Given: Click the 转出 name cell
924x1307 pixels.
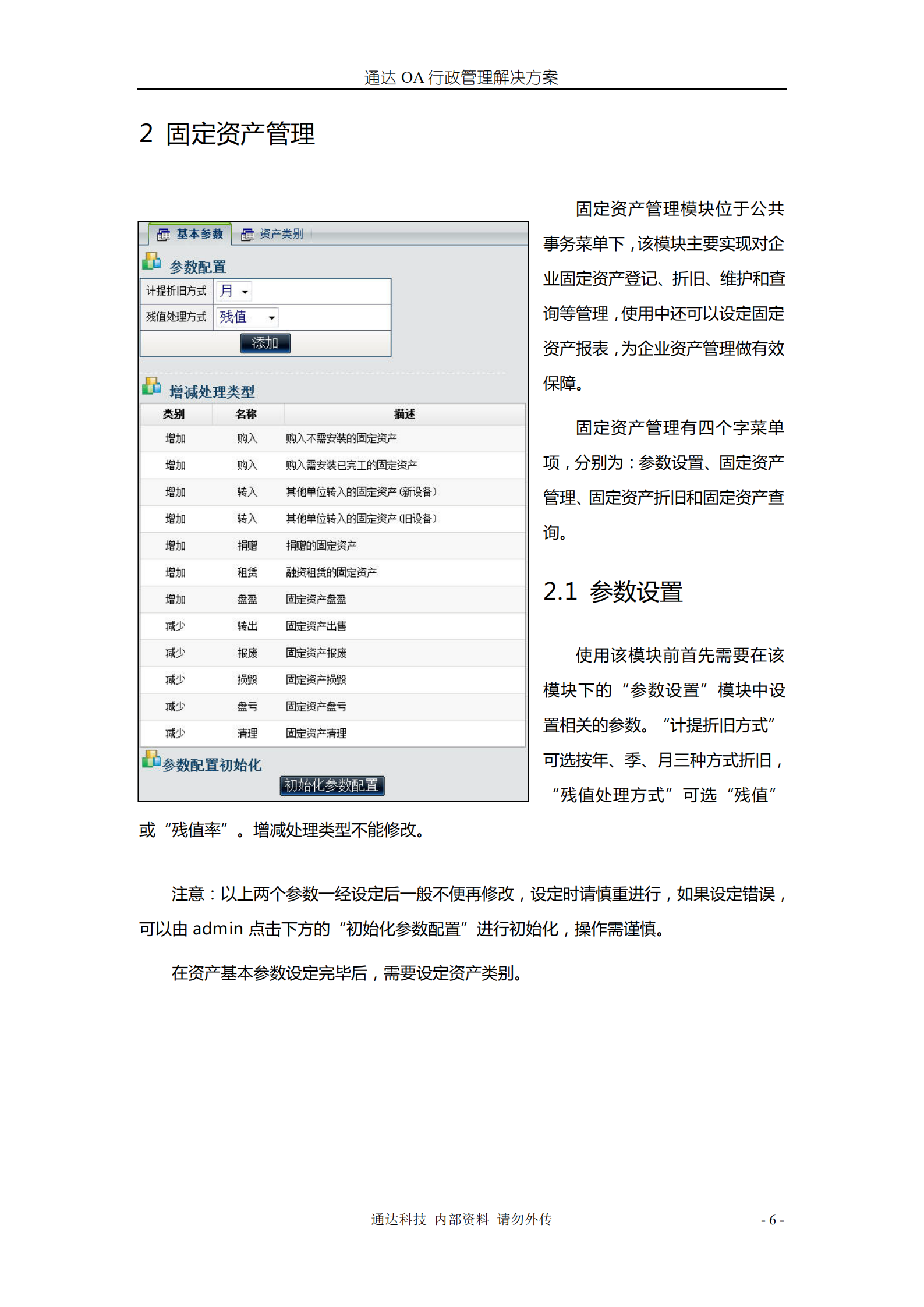Looking at the screenshot, I should (247, 626).
